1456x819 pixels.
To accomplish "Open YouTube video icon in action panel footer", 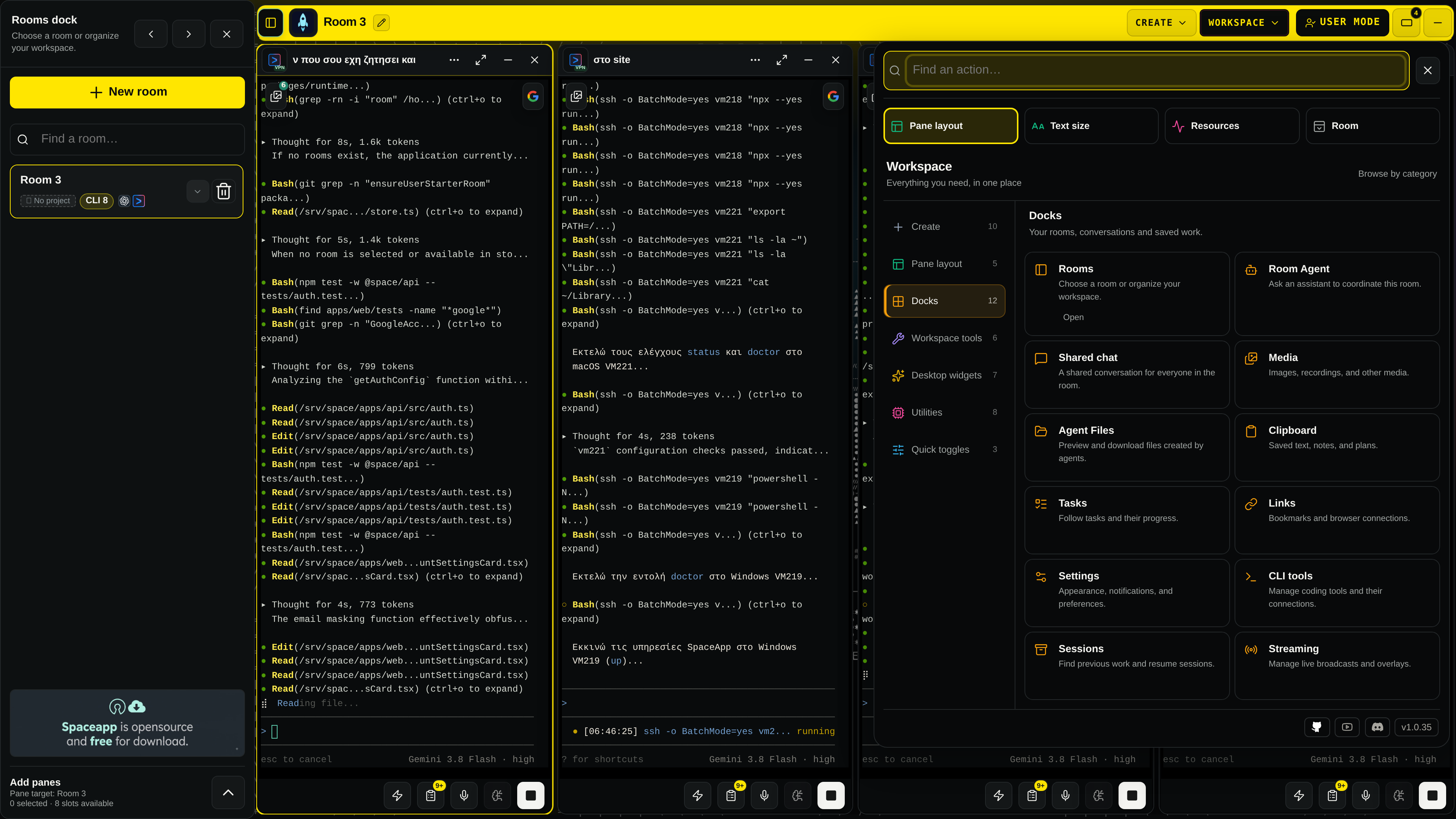I will pos(1347,727).
